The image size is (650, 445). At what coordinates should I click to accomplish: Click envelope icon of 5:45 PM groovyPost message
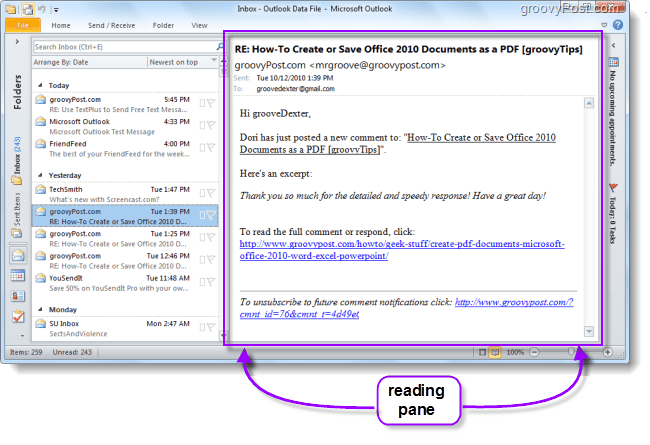coord(40,100)
